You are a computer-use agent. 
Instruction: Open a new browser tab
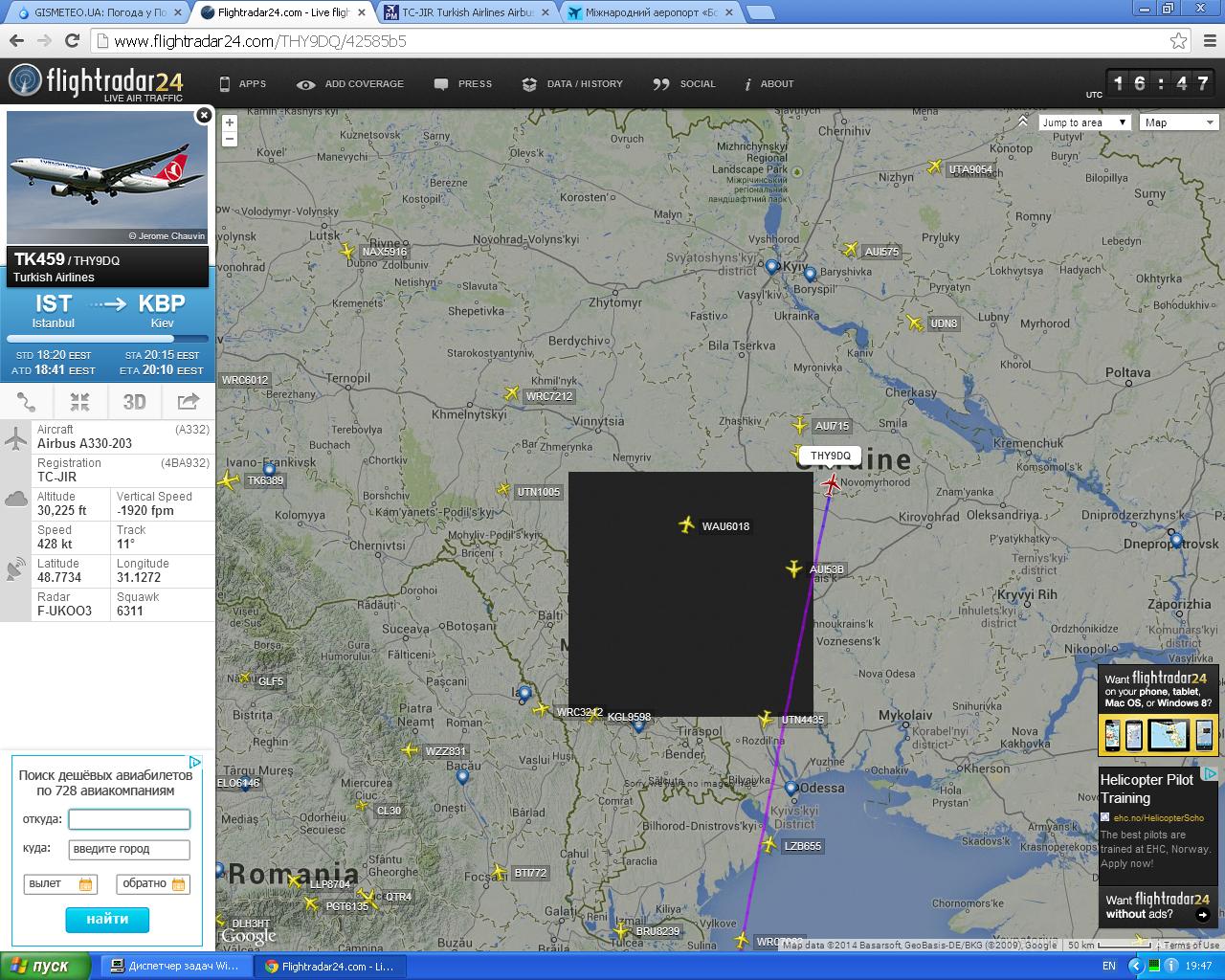pos(760,12)
